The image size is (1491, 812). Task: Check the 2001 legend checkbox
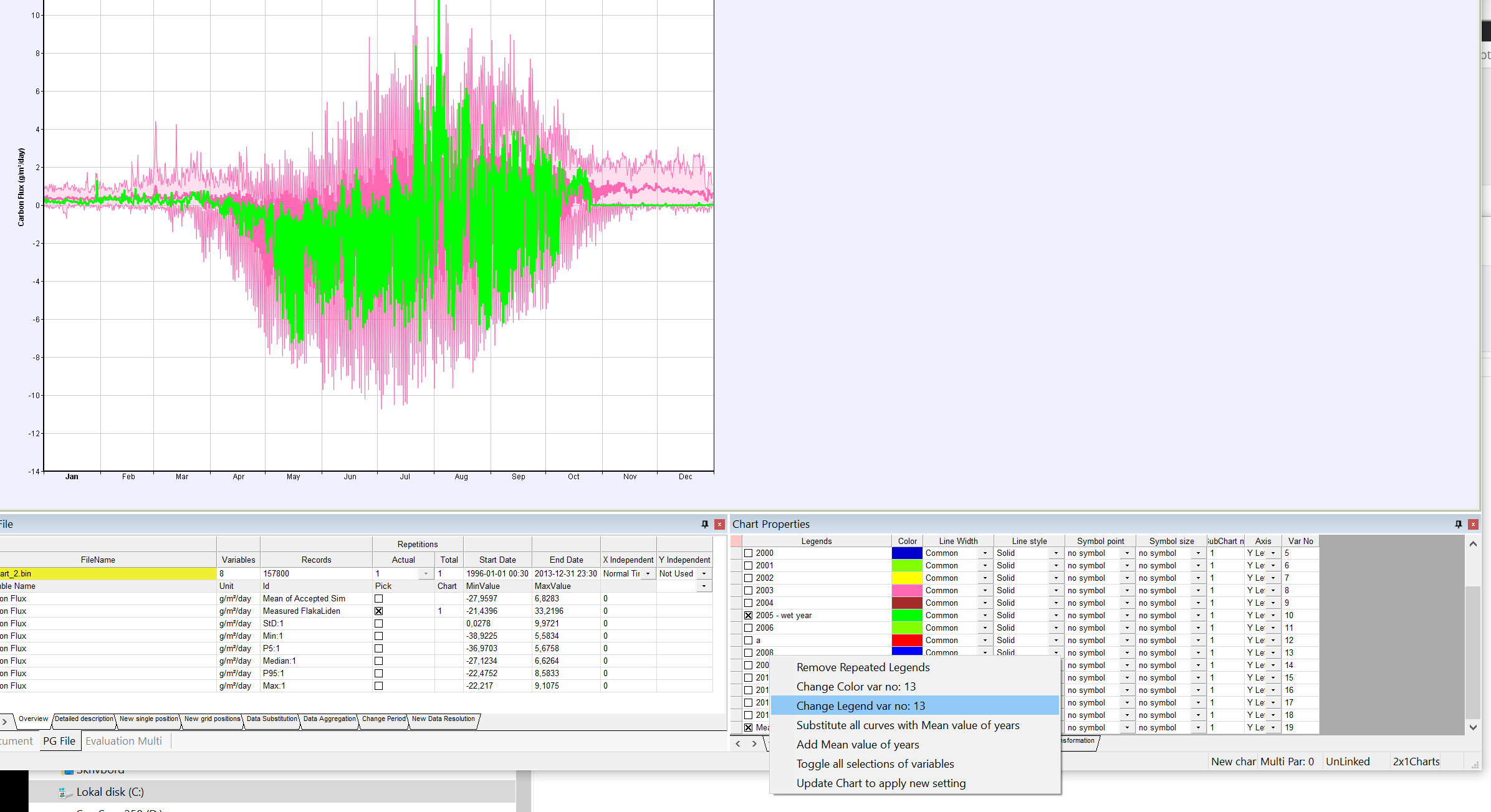pos(749,566)
